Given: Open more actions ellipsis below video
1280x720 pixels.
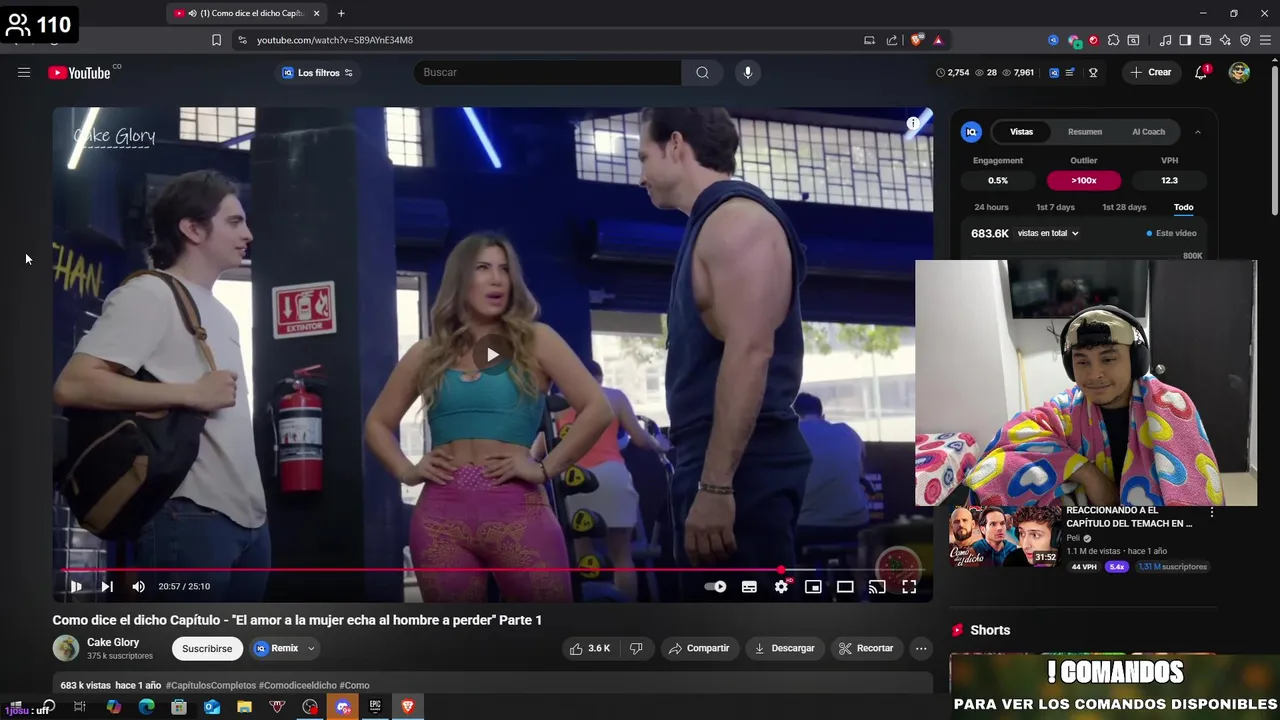Looking at the screenshot, I should pos(921,648).
